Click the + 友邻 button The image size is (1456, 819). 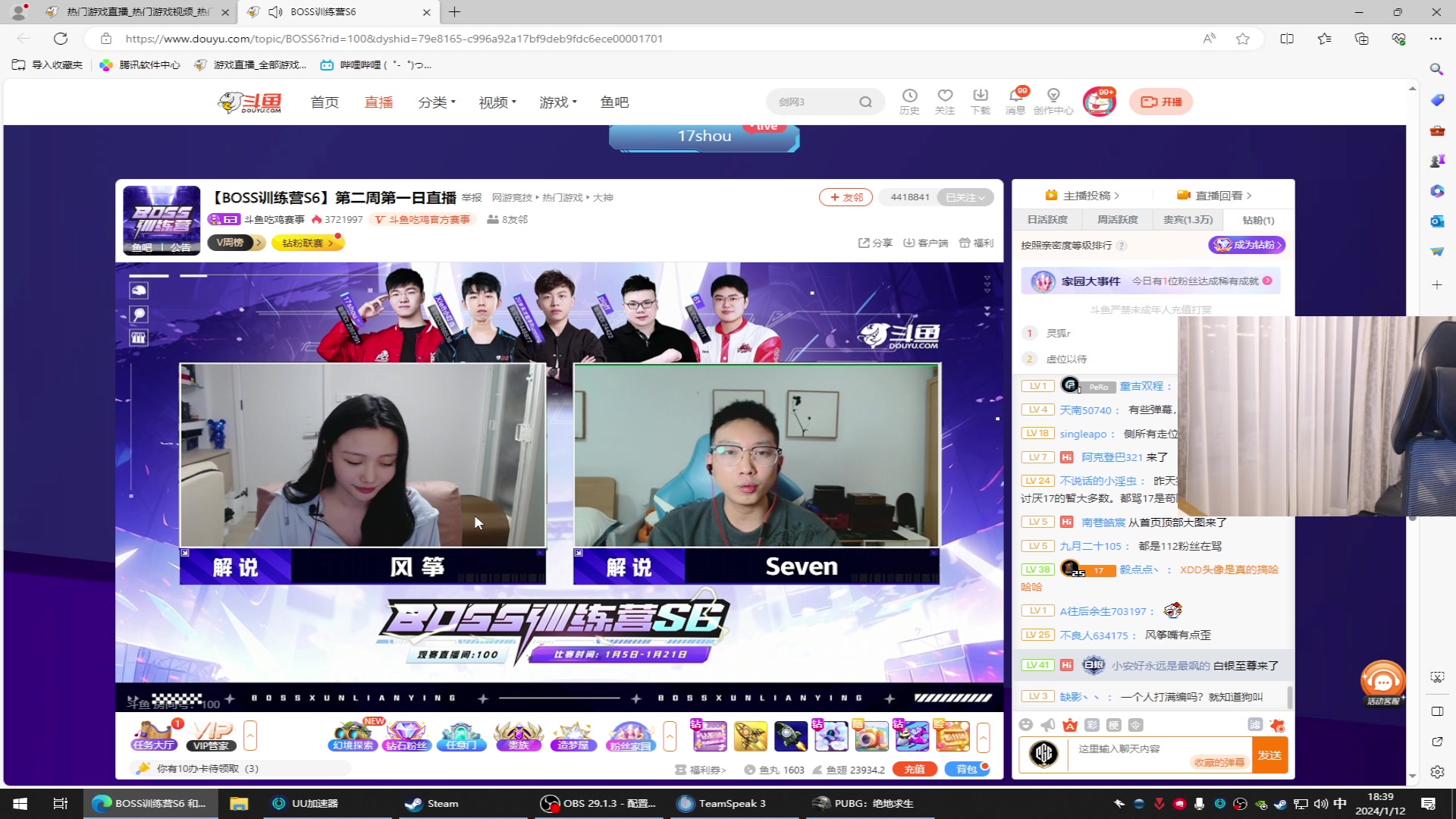[x=846, y=197]
